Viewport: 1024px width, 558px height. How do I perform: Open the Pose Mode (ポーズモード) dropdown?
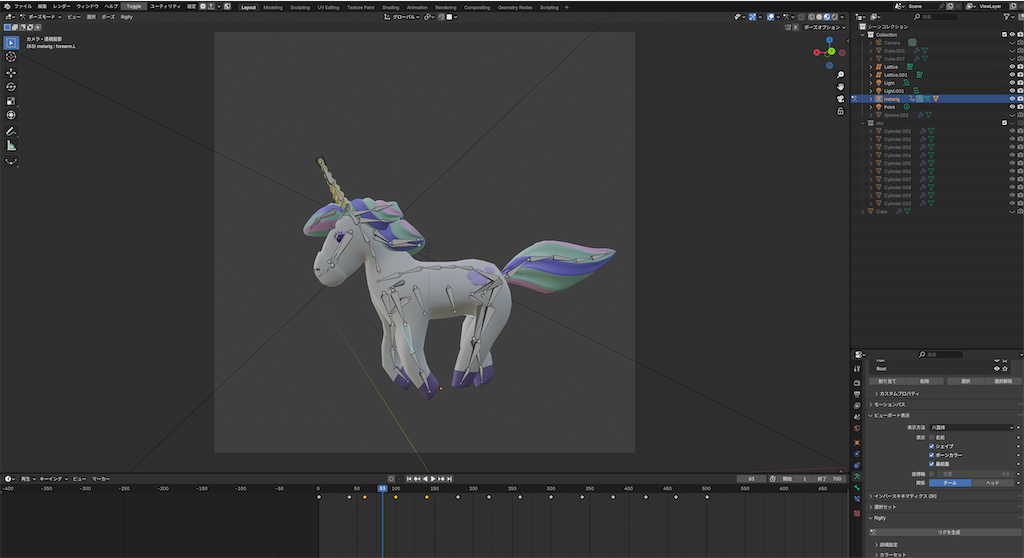click(40, 17)
